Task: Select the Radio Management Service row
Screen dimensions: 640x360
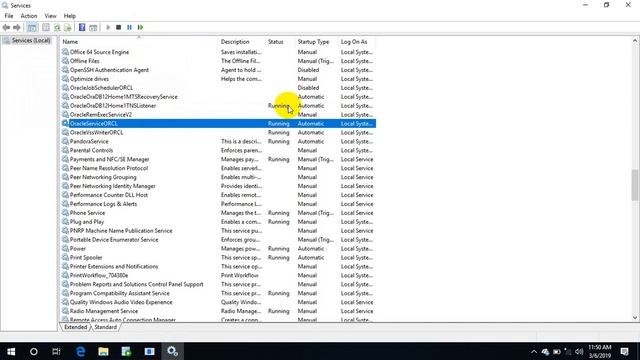Action: (x=218, y=311)
